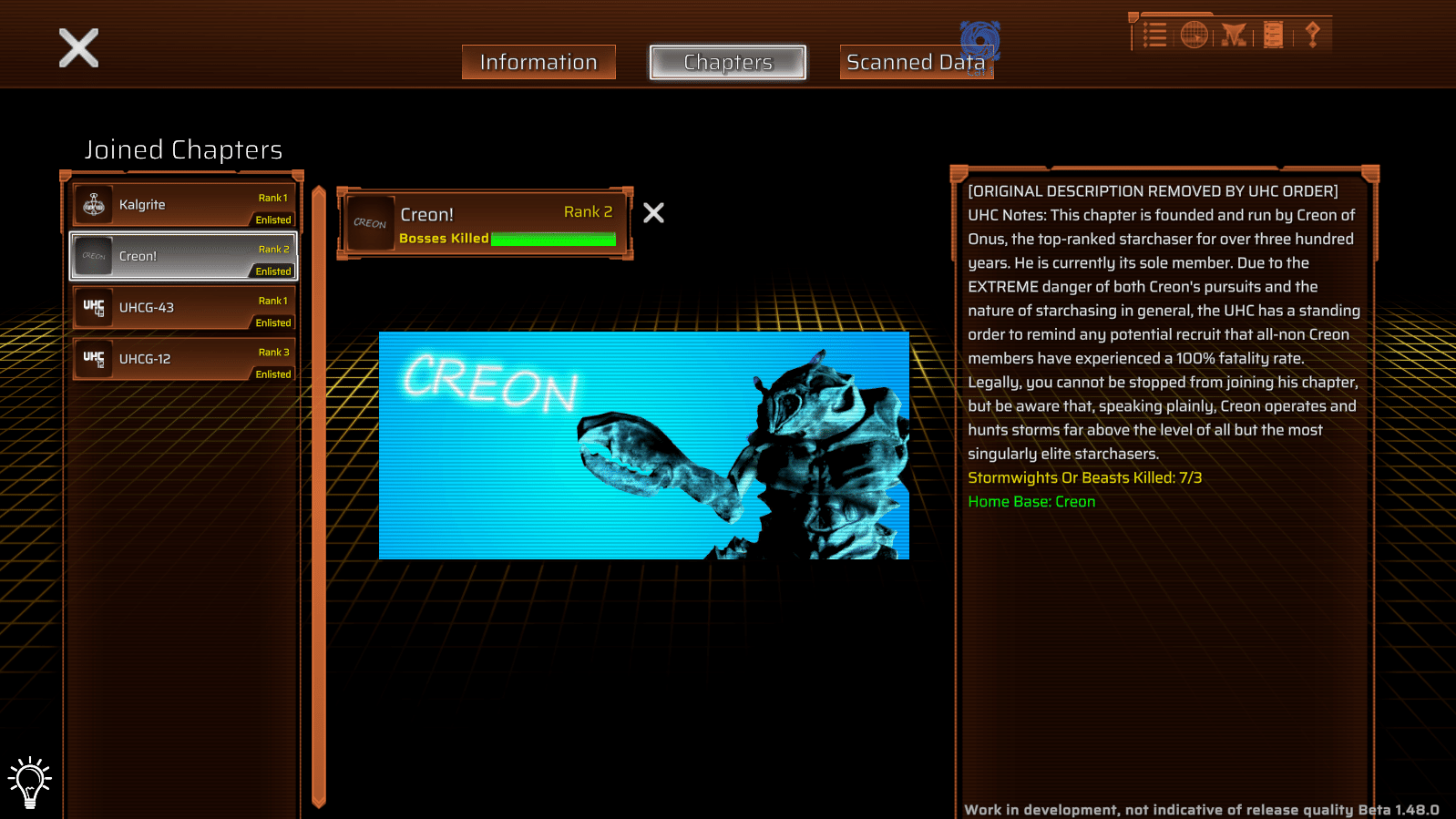The height and width of the screenshot is (819, 1456).
Task: Click the Kalgrite chapter emblem icon
Action: [94, 205]
